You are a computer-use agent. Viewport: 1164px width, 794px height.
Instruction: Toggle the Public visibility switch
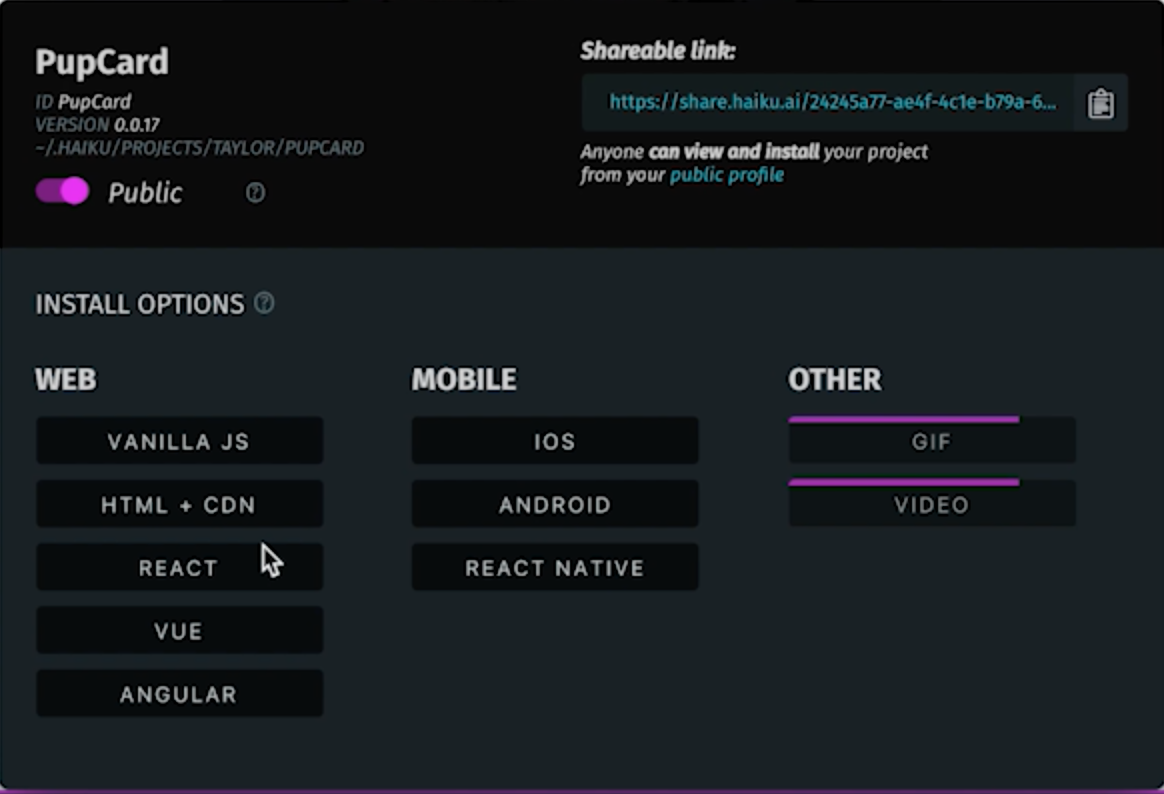[63, 191]
